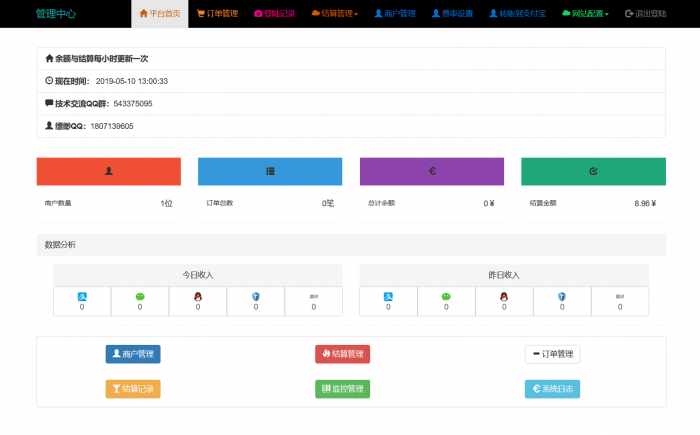
Task: Click the QQ penguin icon under 昨日收入
Action: click(504, 296)
